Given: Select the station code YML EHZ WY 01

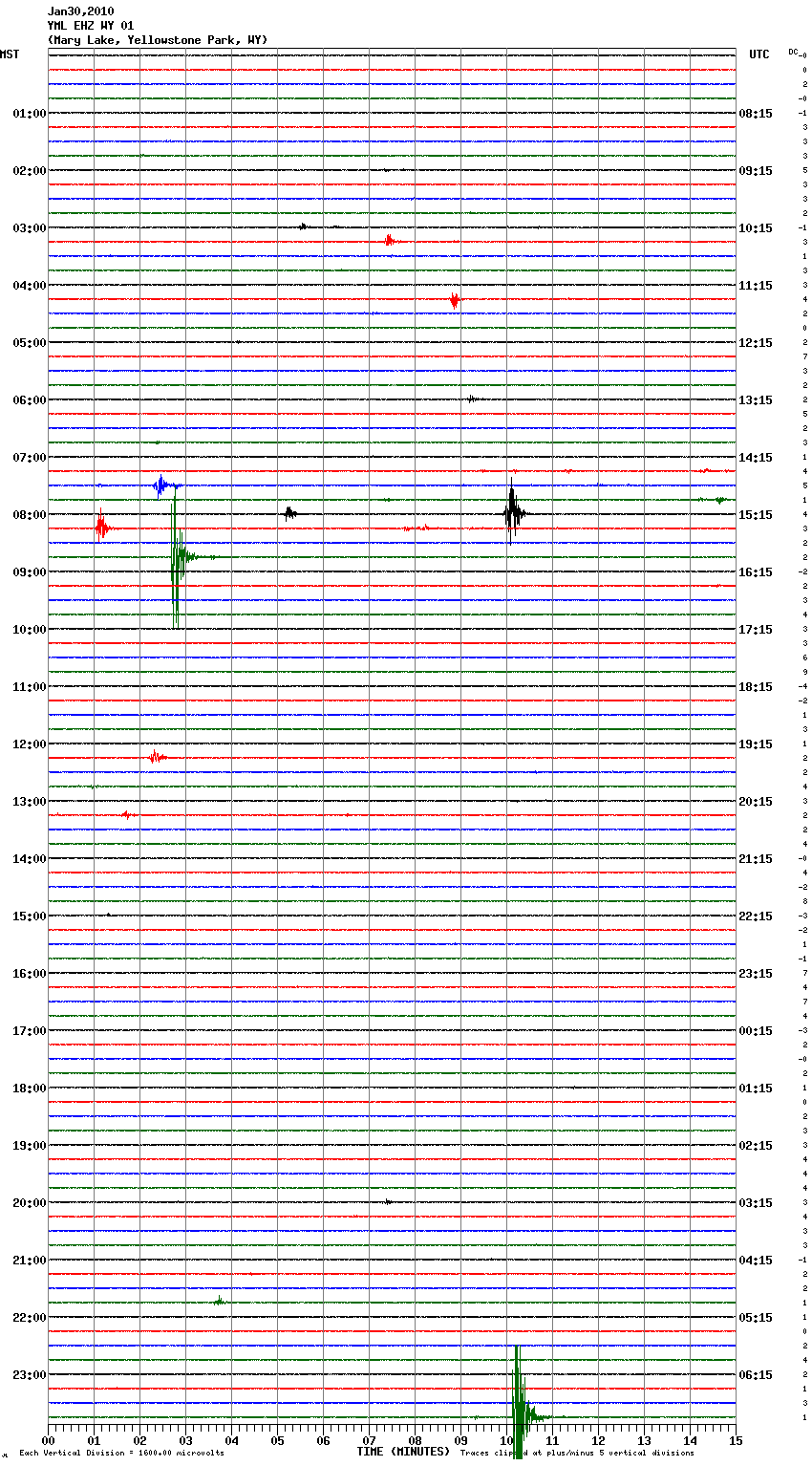Looking at the screenshot, I should coord(91,26).
